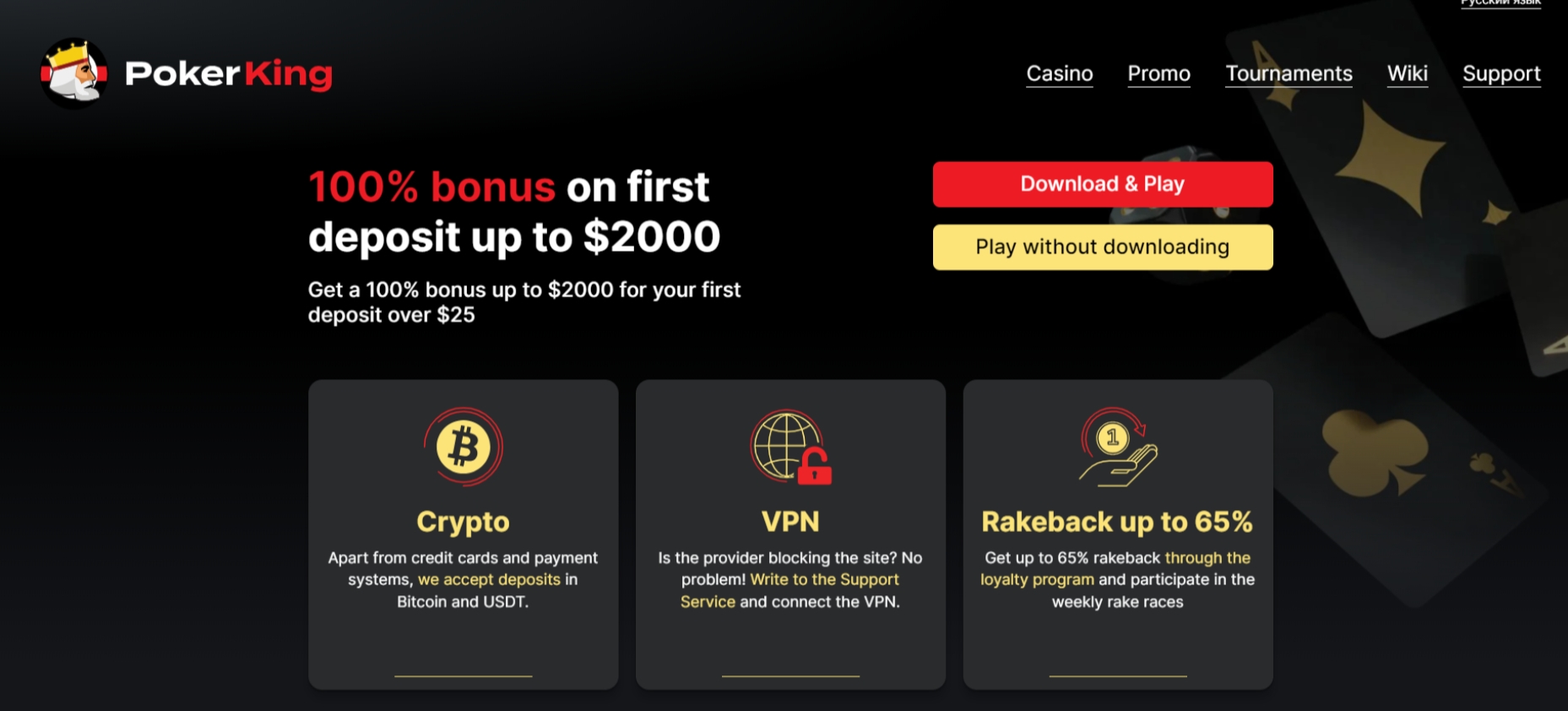
Task: Click the Download & Play button
Action: (x=1102, y=184)
